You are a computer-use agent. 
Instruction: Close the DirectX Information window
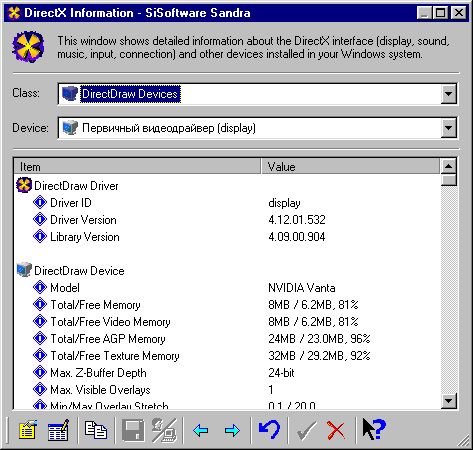click(459, 13)
